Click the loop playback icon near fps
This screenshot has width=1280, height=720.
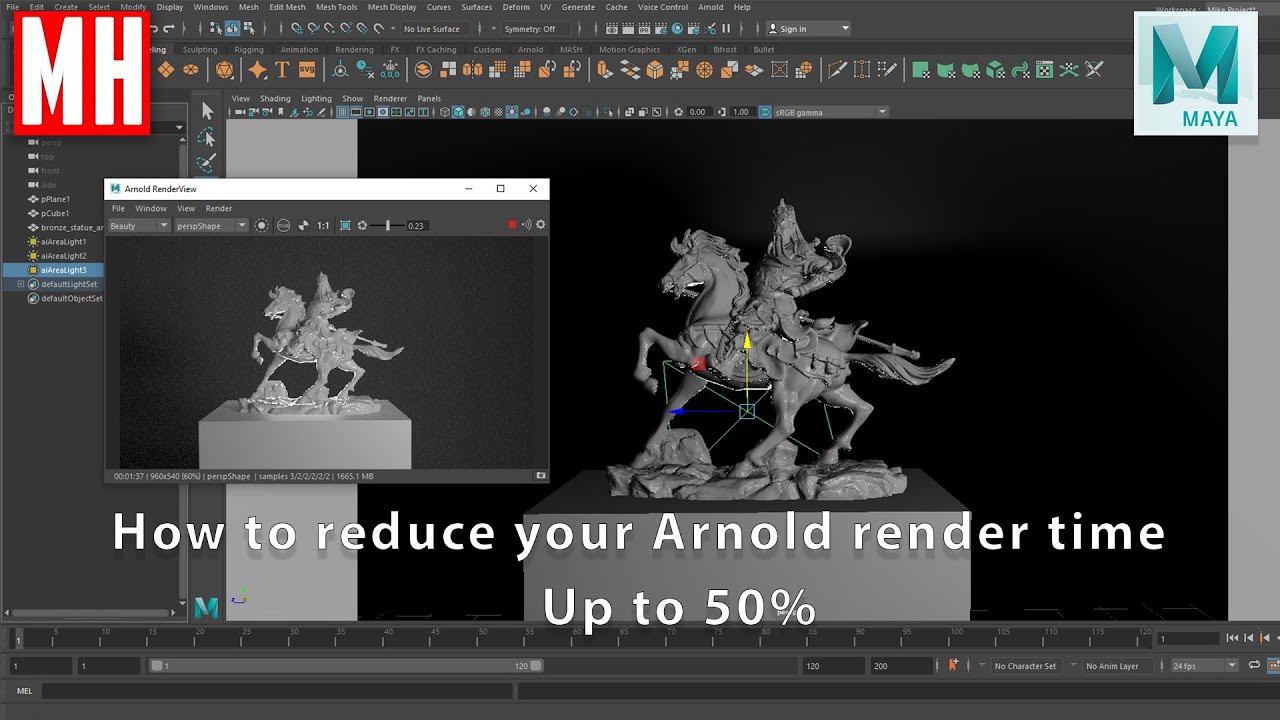(x=1254, y=665)
